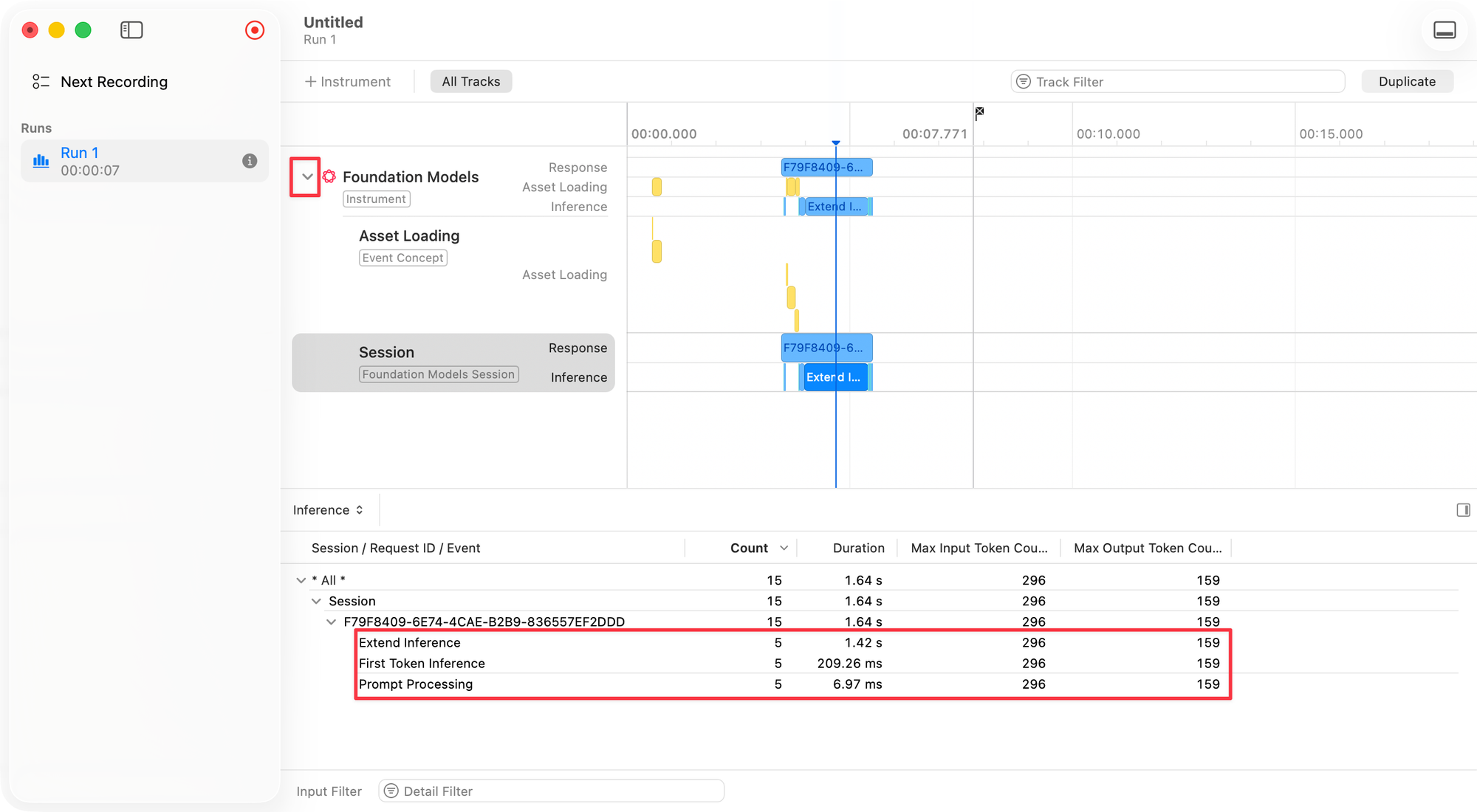
Task: Click the Run 1 info icon
Action: pyautogui.click(x=250, y=161)
